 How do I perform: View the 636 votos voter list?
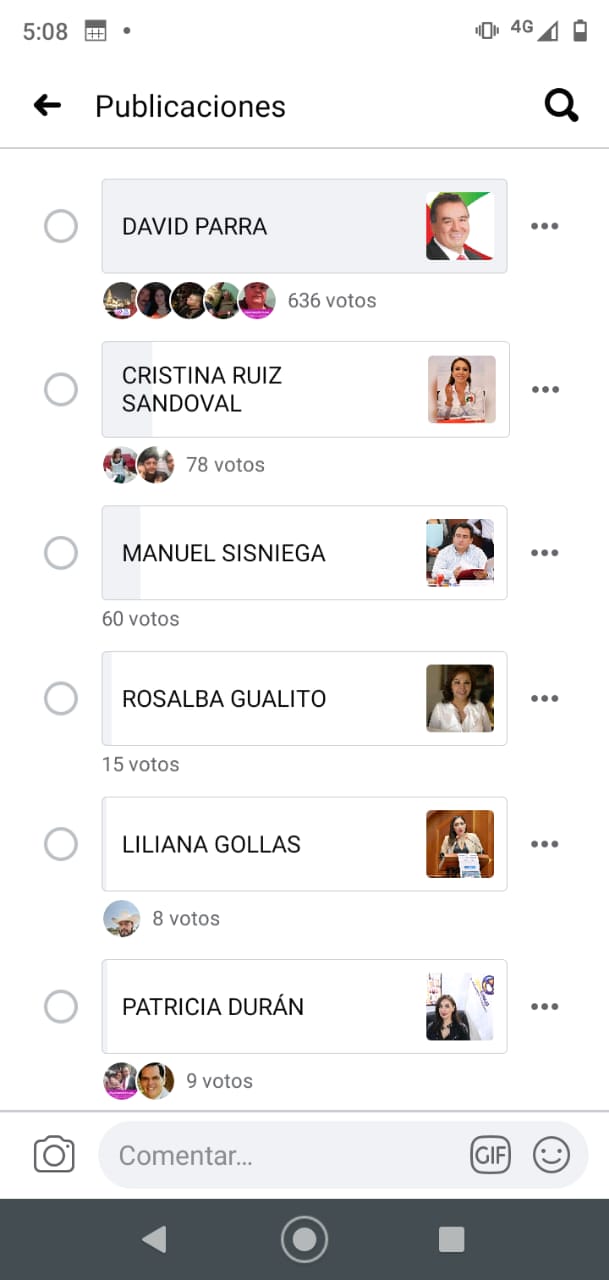click(331, 300)
